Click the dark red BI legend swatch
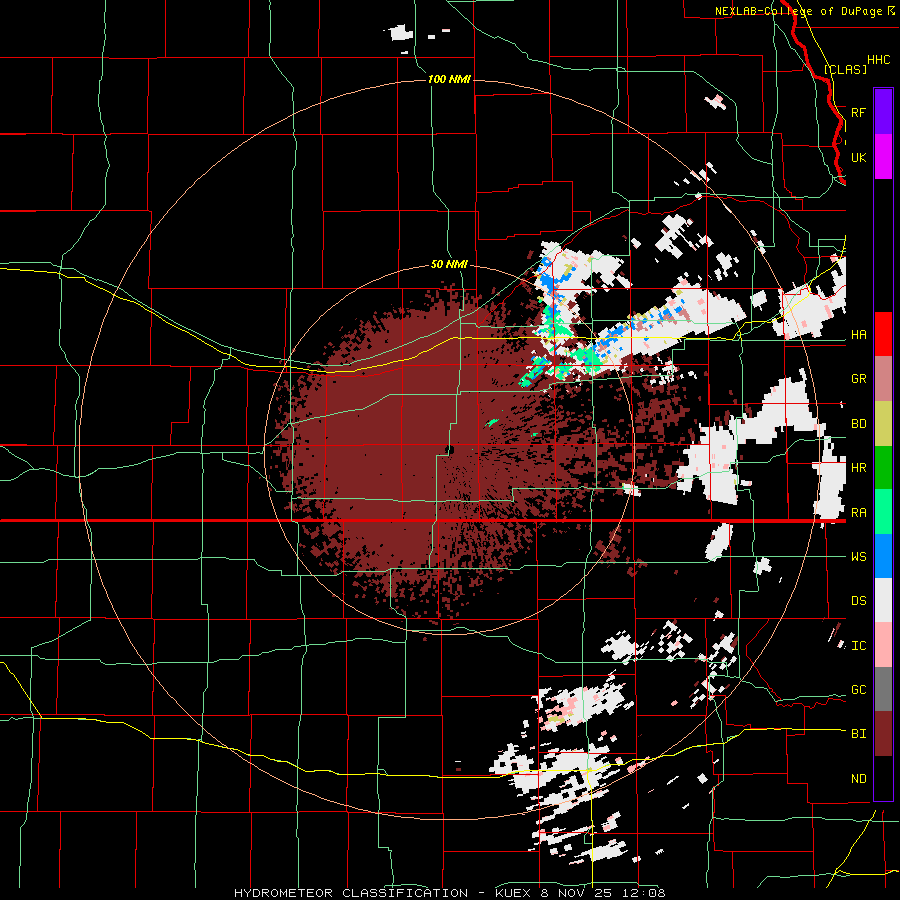The height and width of the screenshot is (900, 900). pos(883,734)
